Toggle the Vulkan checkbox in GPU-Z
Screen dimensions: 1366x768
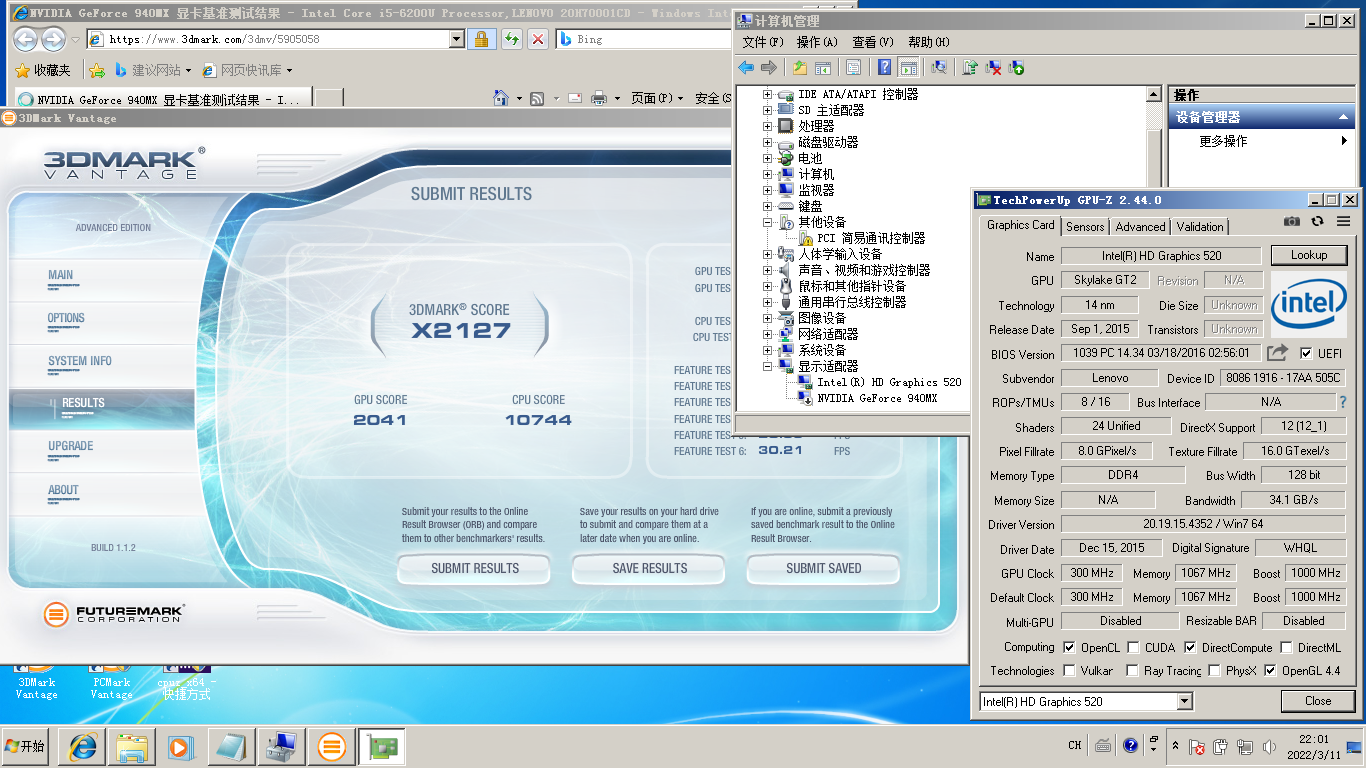click(x=1069, y=670)
